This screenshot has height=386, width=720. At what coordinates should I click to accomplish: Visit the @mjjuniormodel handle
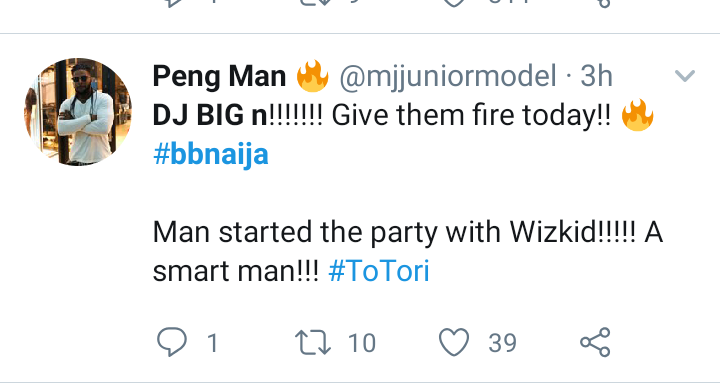(448, 76)
